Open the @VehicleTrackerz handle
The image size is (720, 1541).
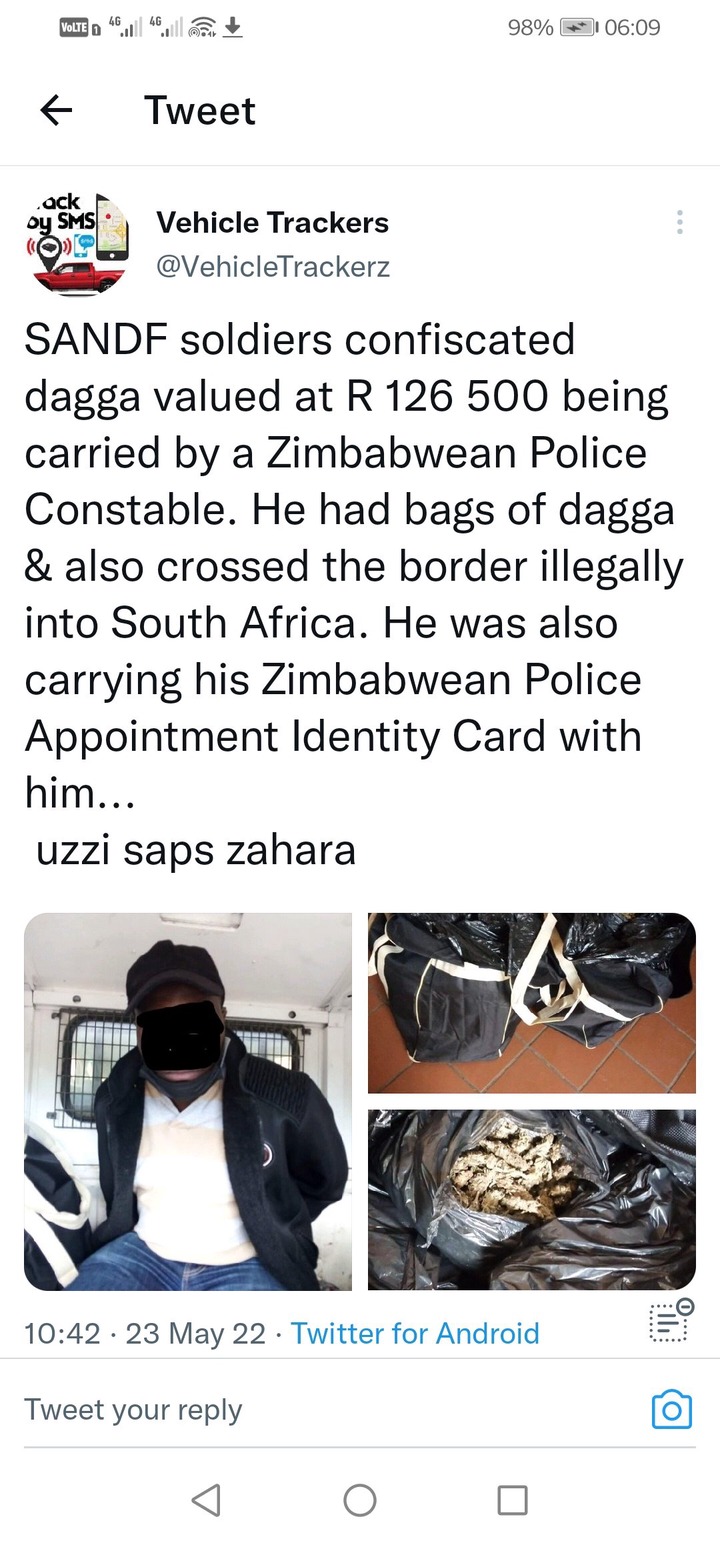click(x=273, y=267)
